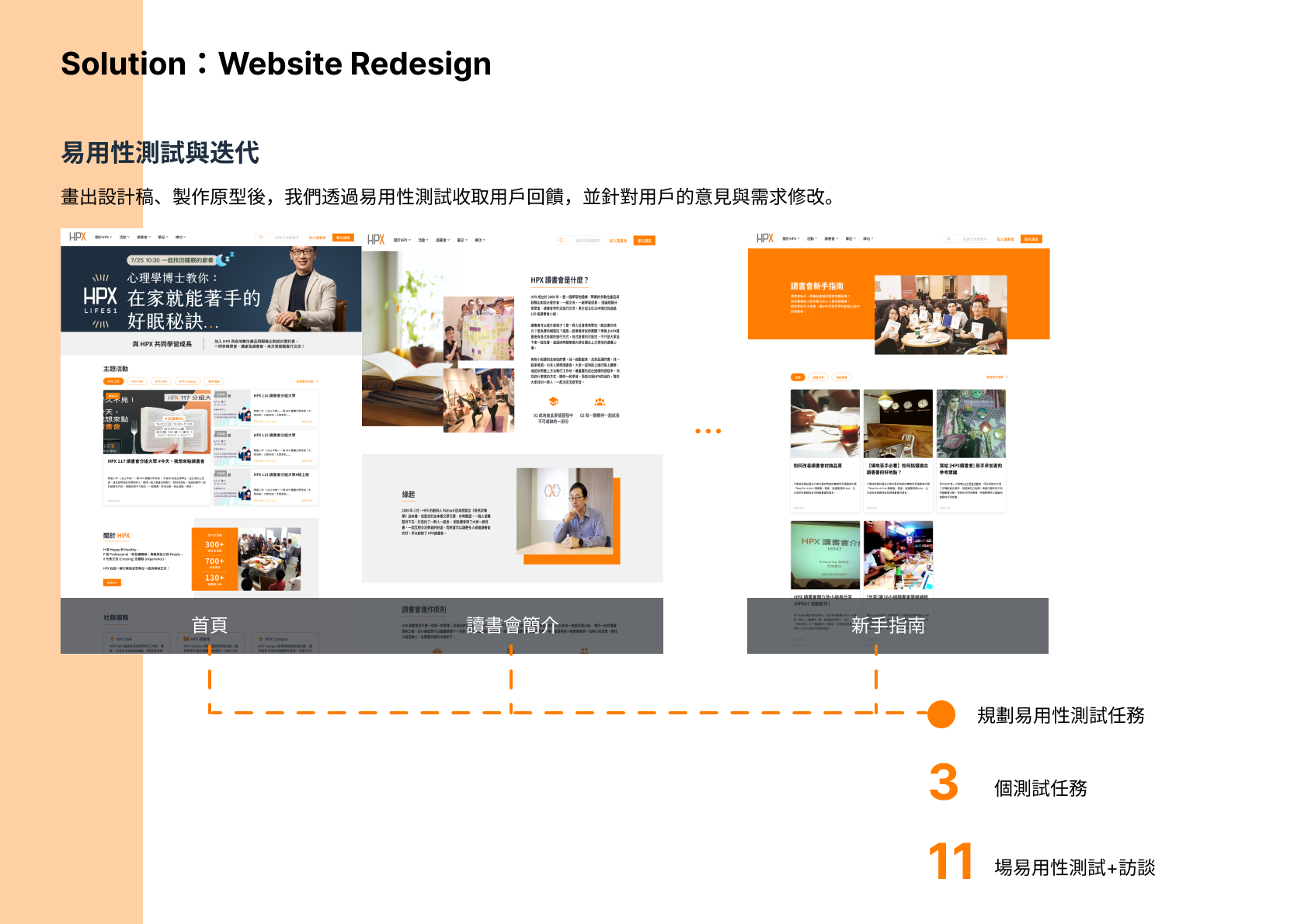The height and width of the screenshot is (924, 1308).
Task: Open HPX 114 讀書會分組大聚 card
Action: (x=266, y=486)
